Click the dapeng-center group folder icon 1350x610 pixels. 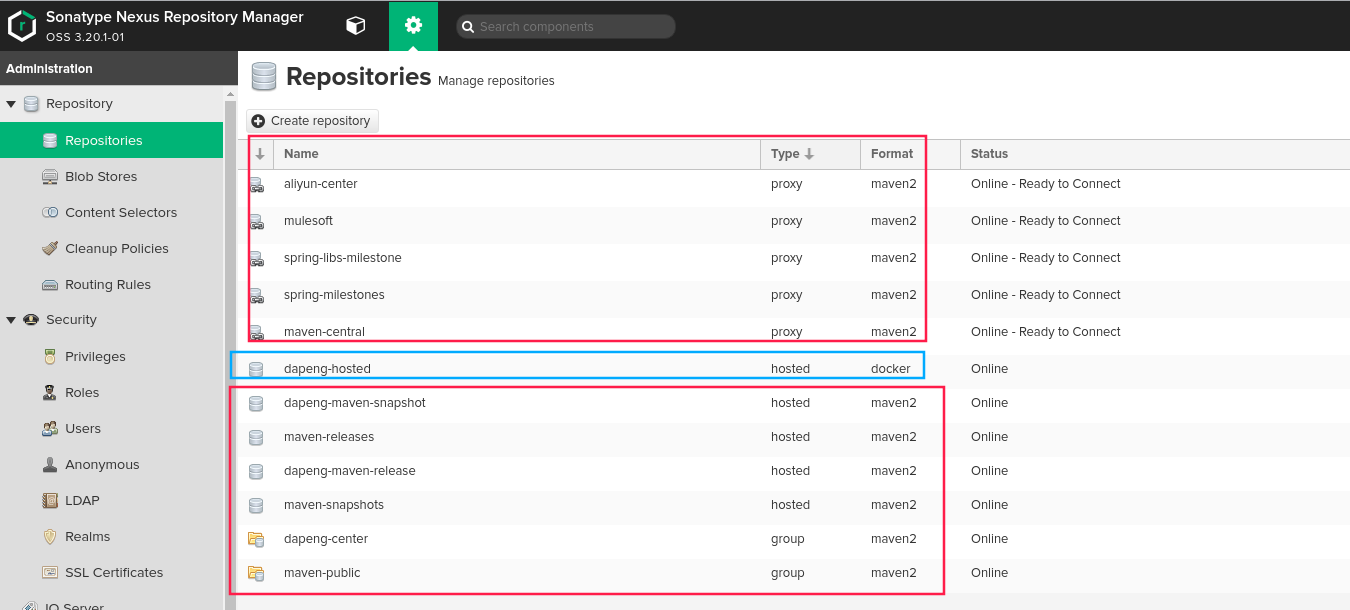pyautogui.click(x=256, y=539)
